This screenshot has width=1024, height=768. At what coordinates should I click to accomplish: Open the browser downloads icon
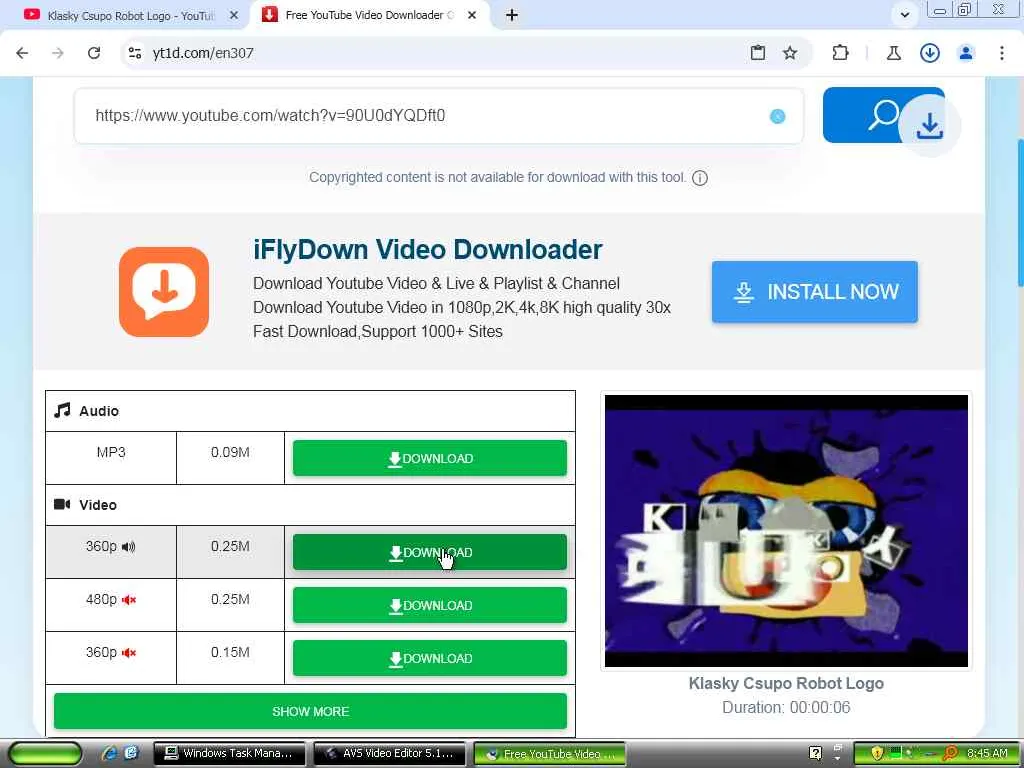click(x=930, y=53)
